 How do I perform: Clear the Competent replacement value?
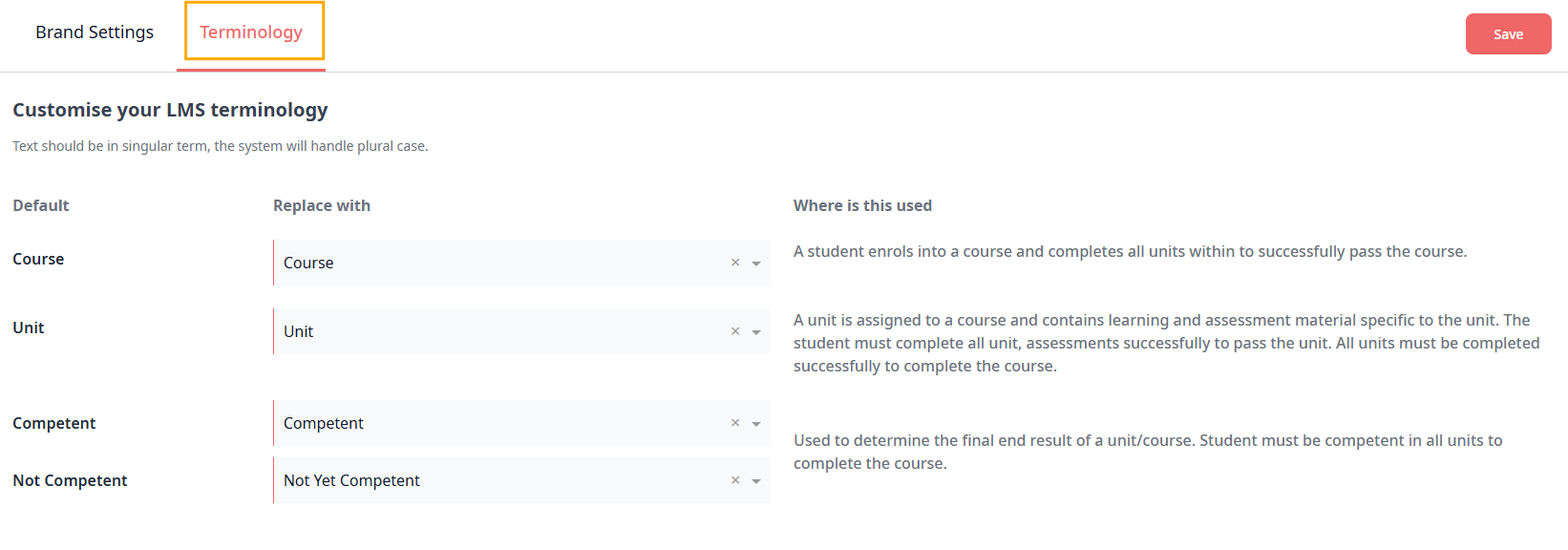tap(735, 423)
